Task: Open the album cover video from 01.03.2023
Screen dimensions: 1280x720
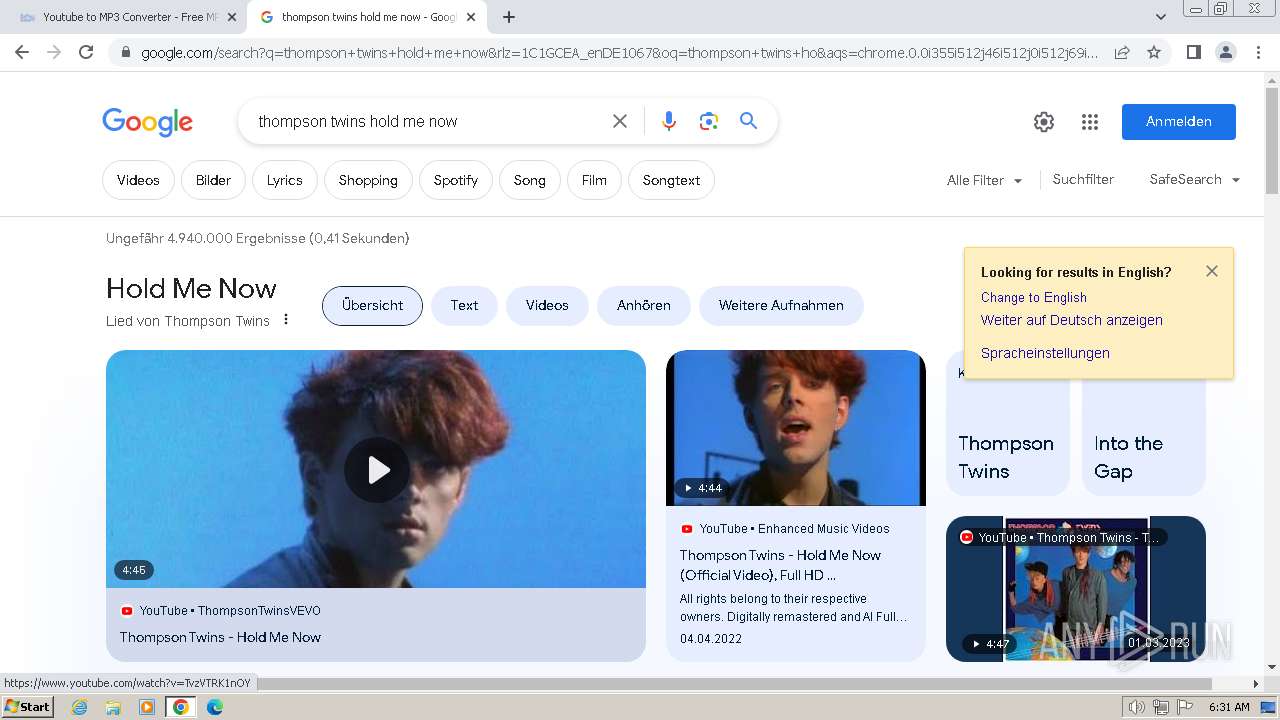Action: [1076, 589]
